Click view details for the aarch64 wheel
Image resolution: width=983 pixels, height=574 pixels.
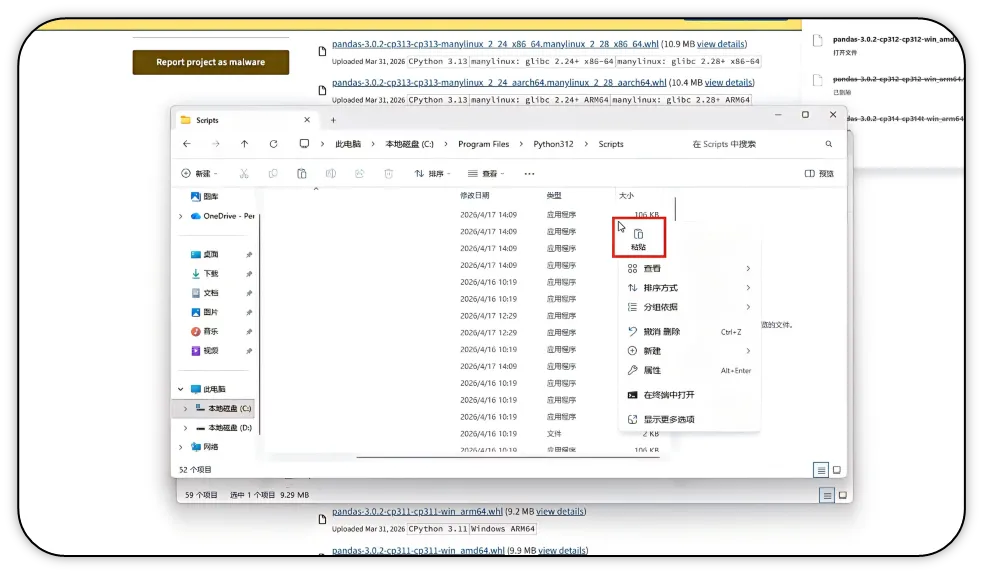728,83
